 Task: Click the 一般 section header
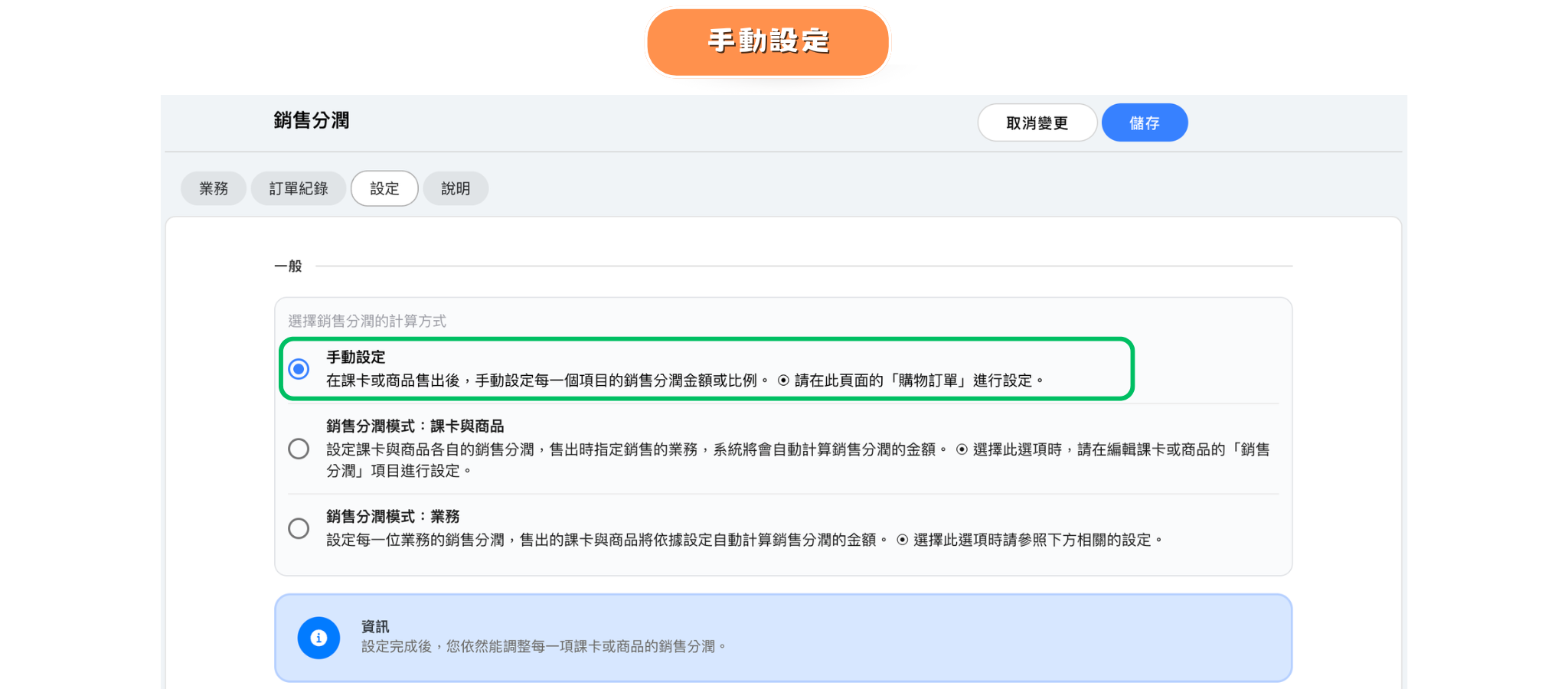tap(289, 266)
